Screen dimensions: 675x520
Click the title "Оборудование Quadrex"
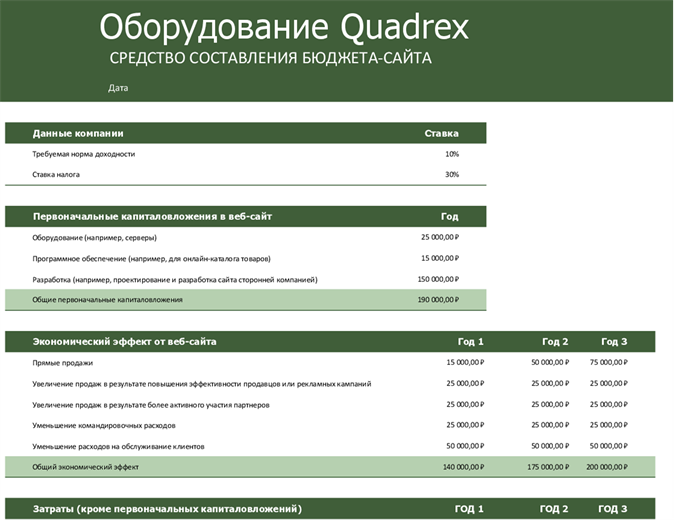click(284, 28)
